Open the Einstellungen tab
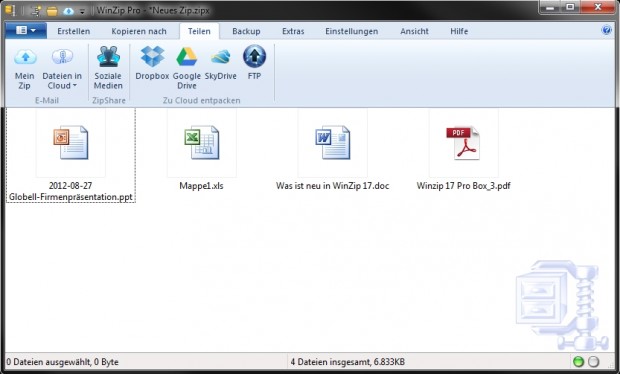 pos(352,31)
